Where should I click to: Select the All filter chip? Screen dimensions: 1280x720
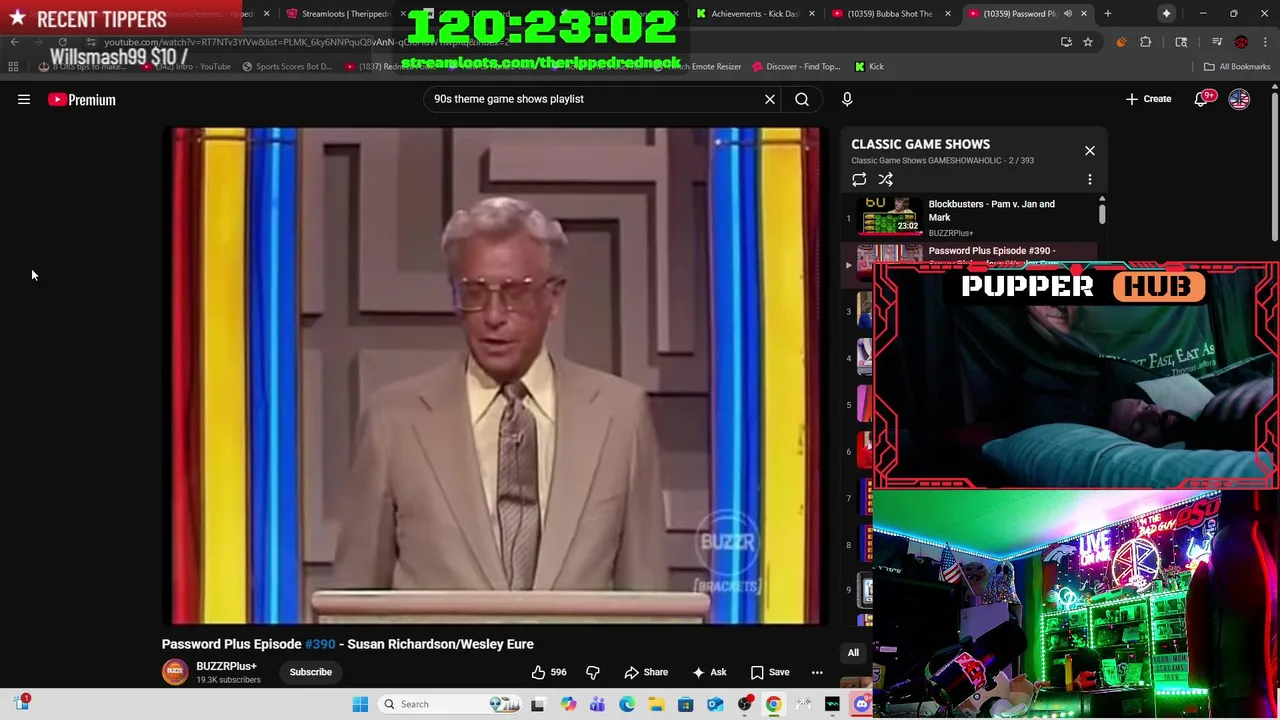[853, 653]
